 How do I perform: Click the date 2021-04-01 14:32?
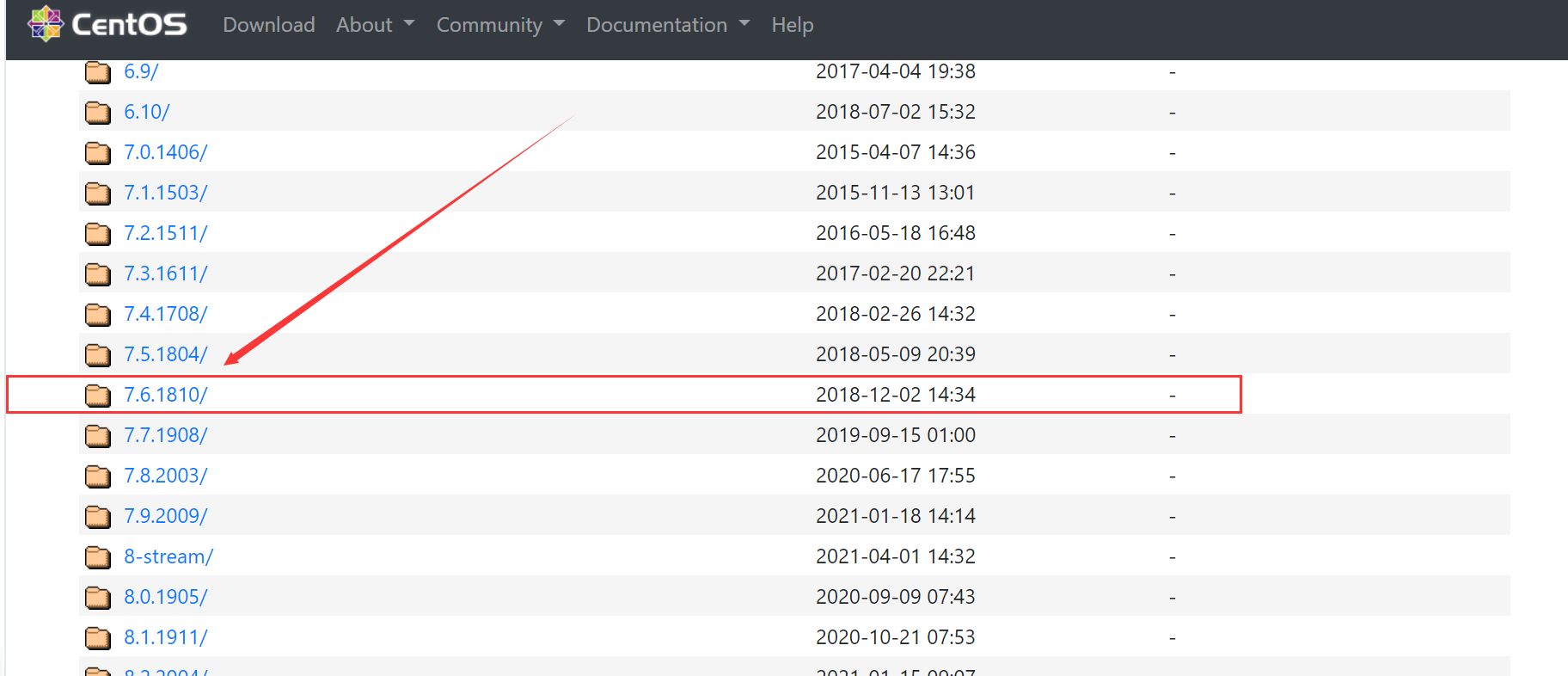click(x=896, y=556)
